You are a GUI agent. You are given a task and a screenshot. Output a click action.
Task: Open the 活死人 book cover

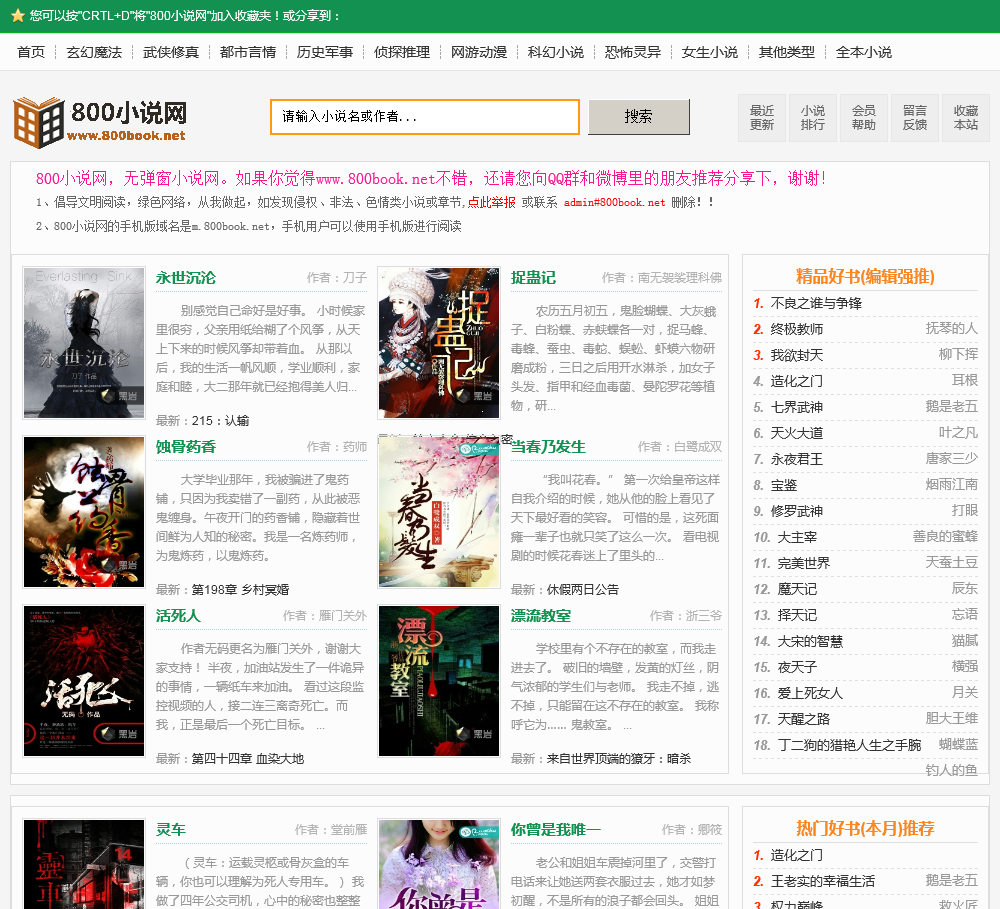click(x=84, y=681)
